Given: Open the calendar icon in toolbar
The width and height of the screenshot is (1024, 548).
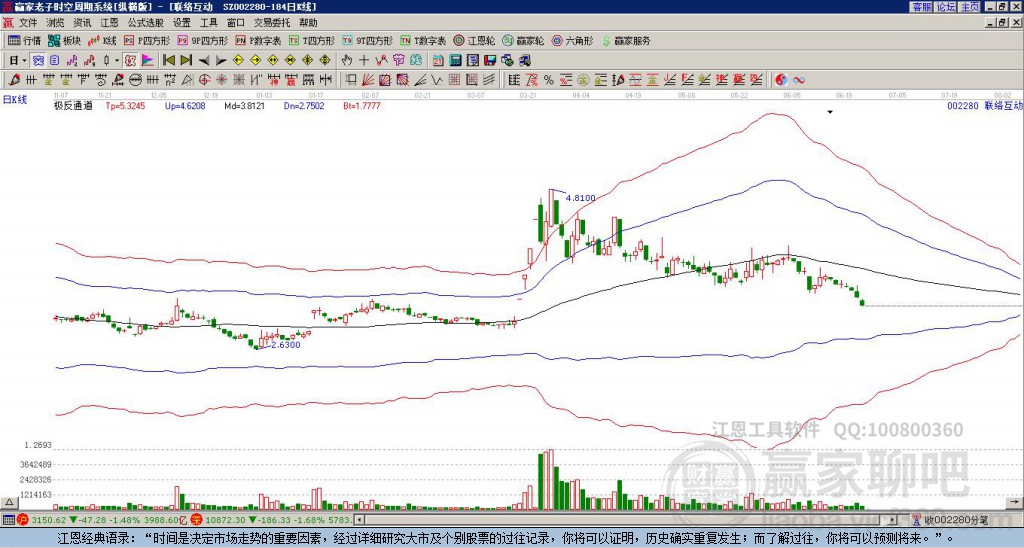Looking at the screenshot, I should pyautogui.click(x=438, y=61).
